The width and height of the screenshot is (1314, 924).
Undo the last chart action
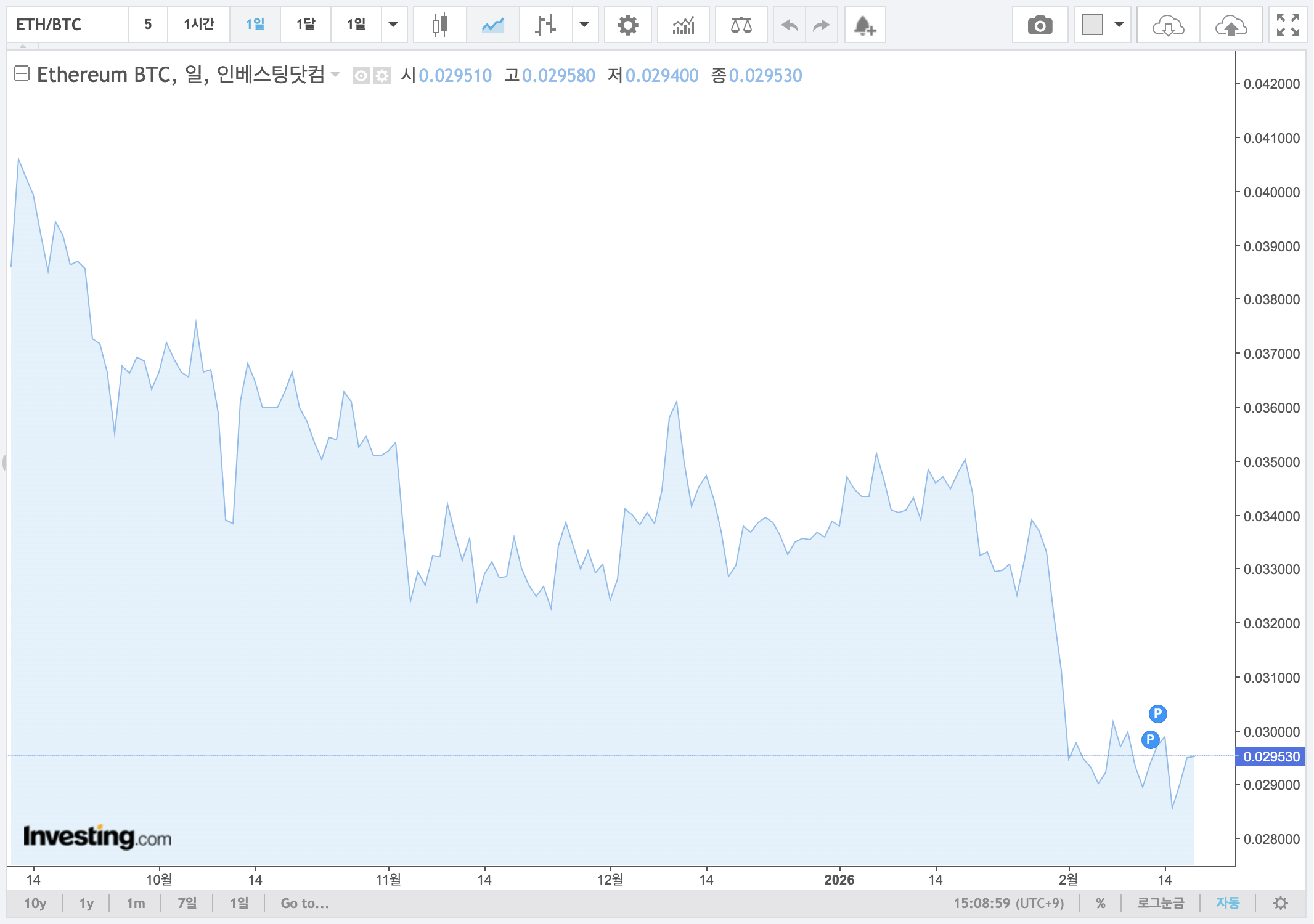click(790, 25)
